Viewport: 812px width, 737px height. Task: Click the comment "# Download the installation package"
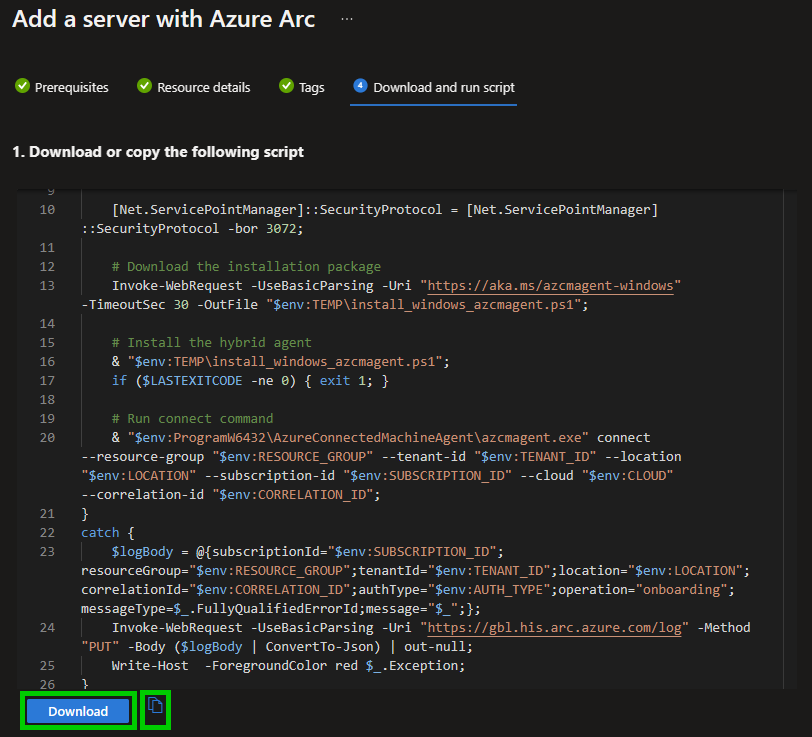click(246, 267)
